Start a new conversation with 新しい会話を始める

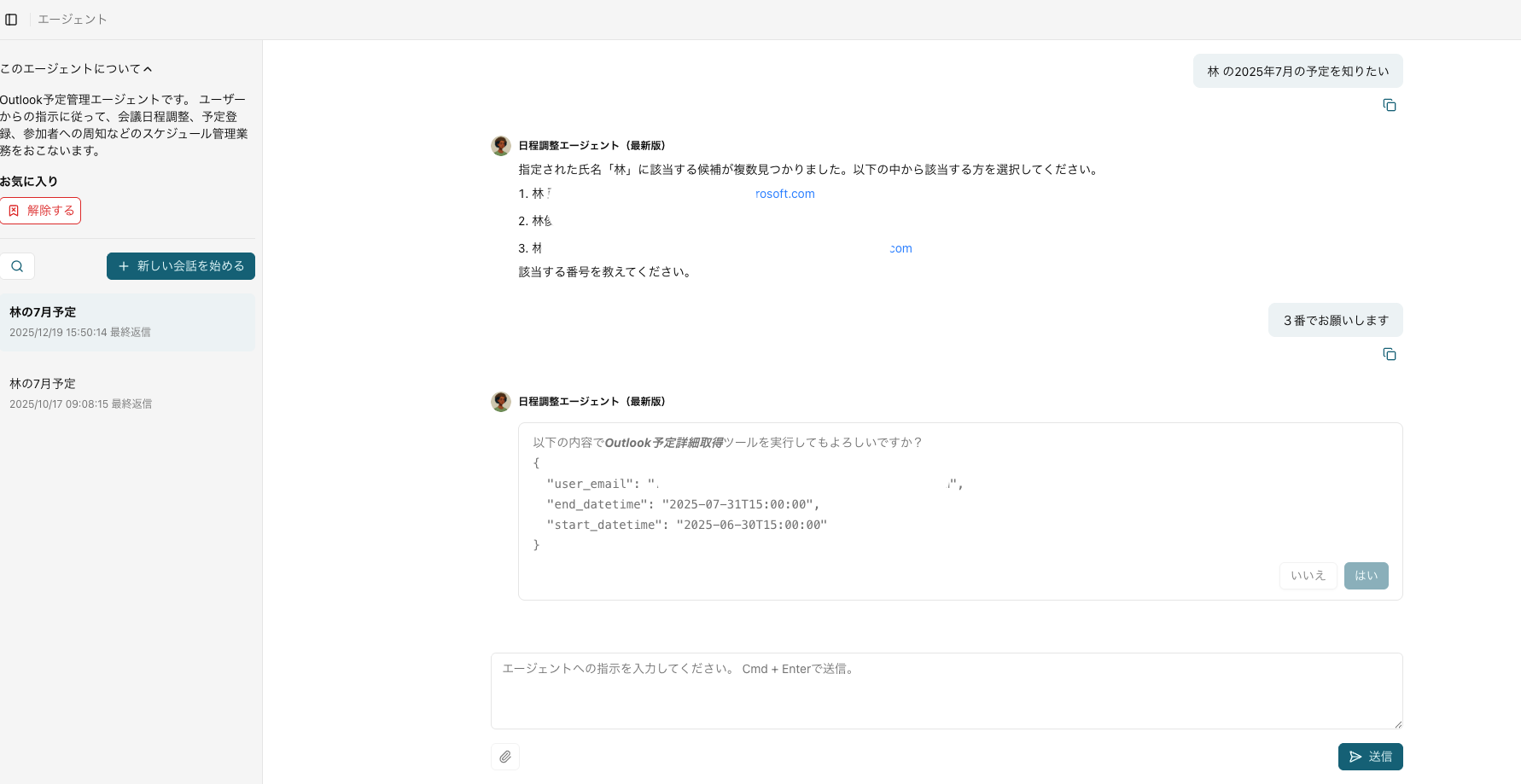(181, 266)
